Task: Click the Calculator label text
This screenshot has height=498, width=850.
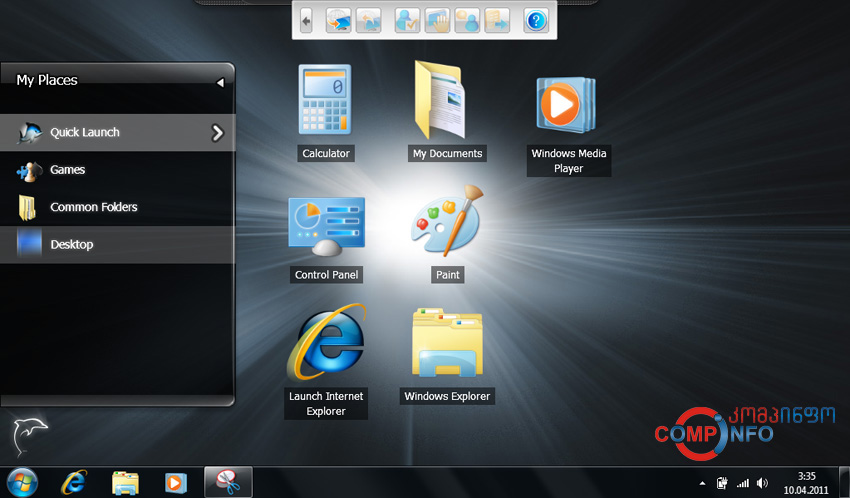Action: click(x=326, y=153)
